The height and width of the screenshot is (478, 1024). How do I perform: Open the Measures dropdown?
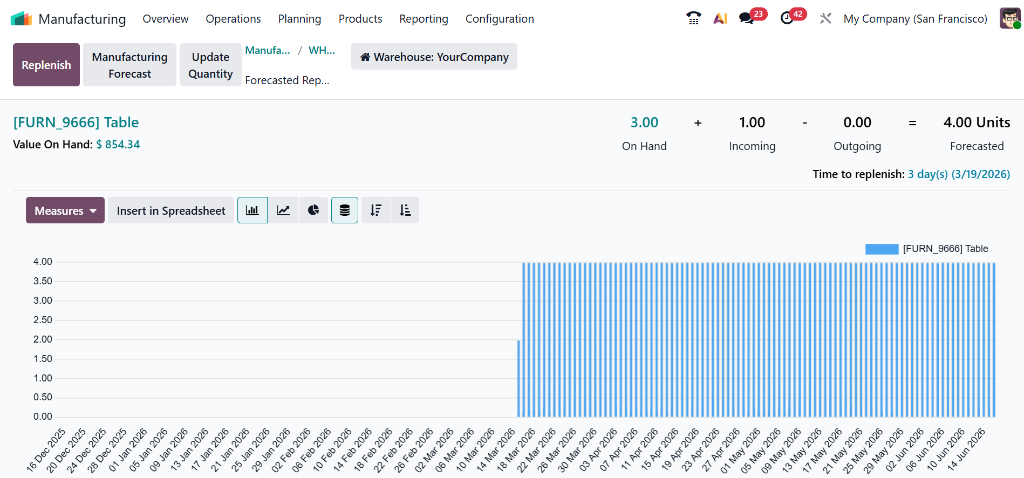(65, 210)
